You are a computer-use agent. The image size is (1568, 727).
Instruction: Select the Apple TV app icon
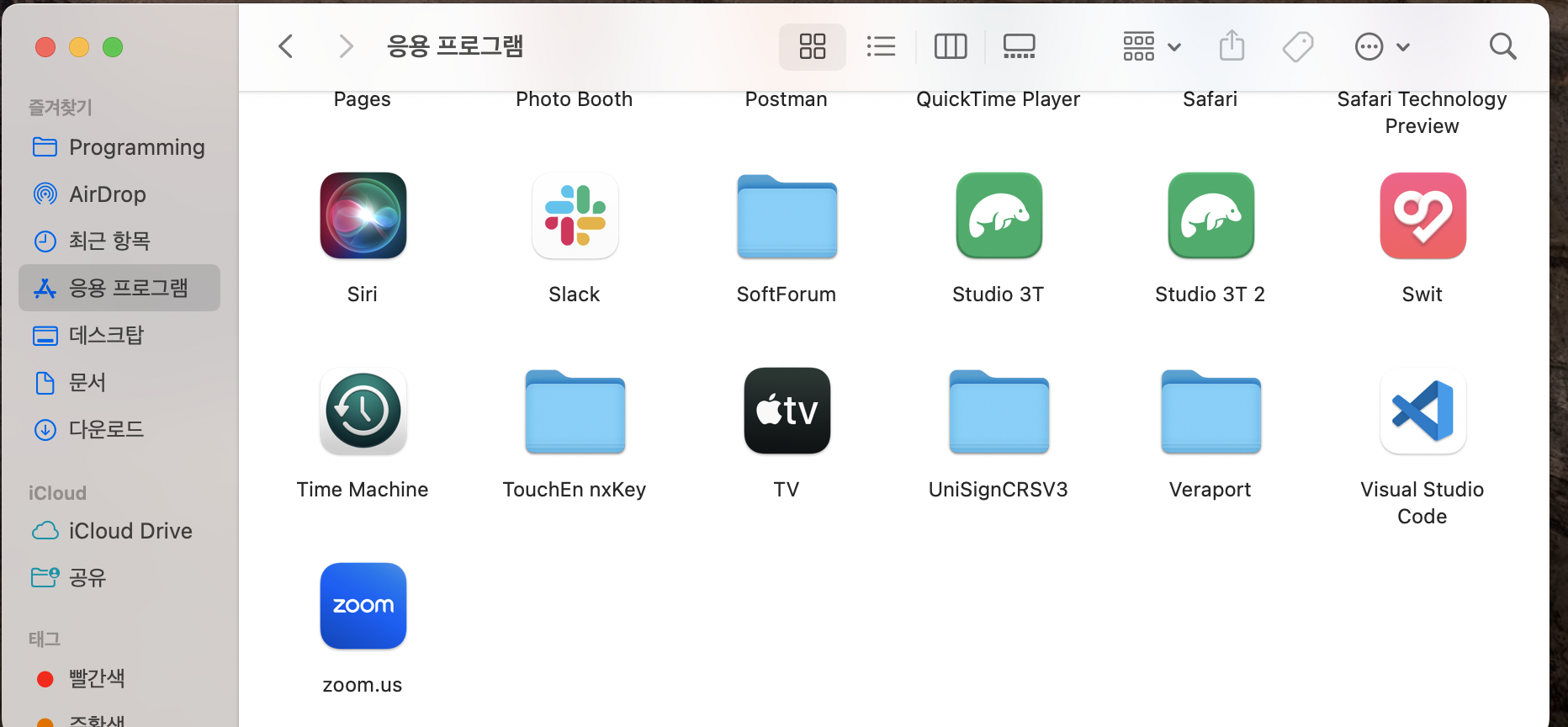[x=787, y=411]
